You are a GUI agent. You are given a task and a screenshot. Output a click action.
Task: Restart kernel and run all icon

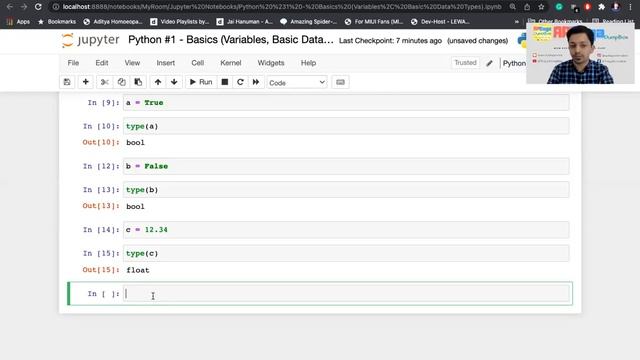point(256,82)
